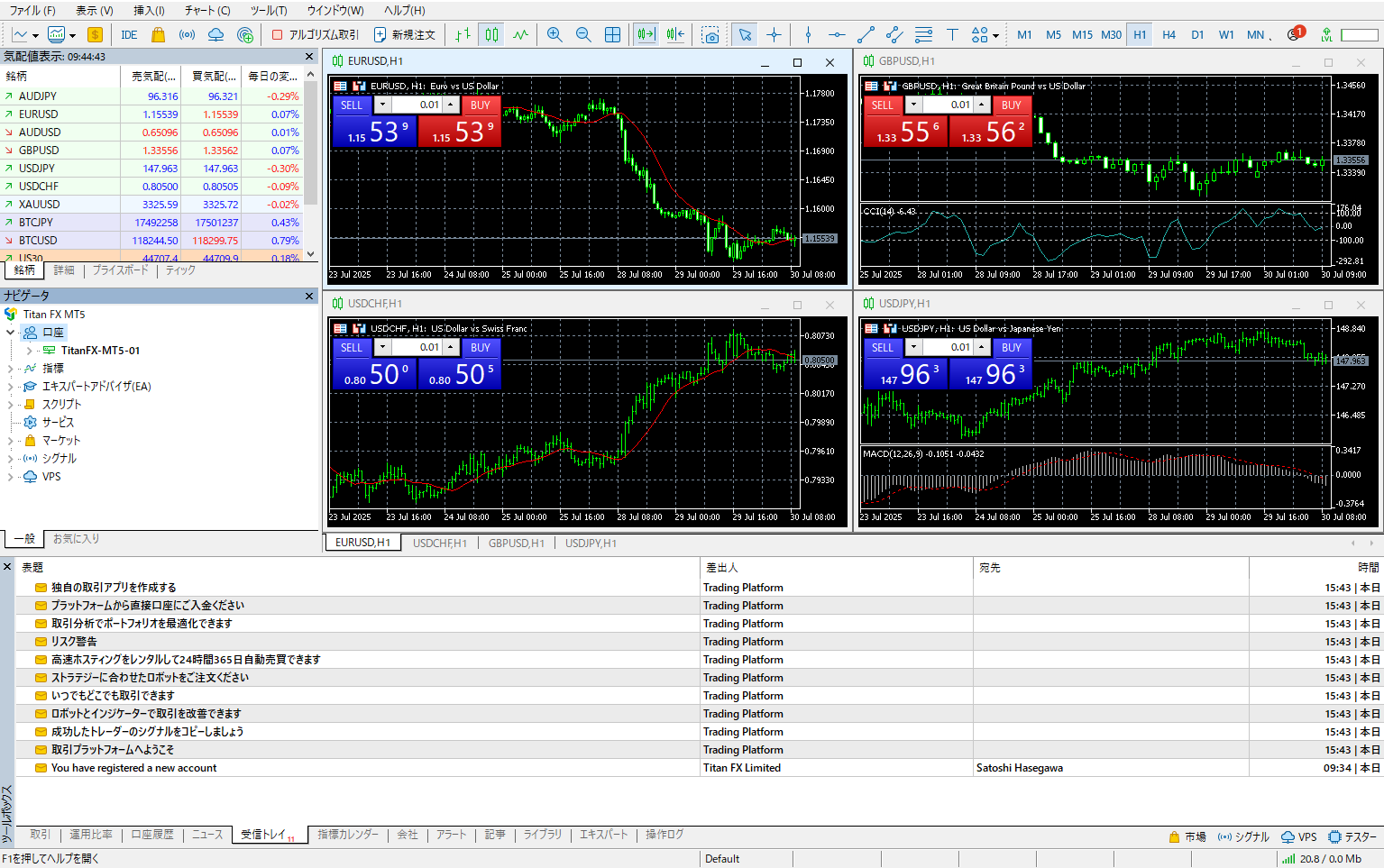Select the D1 timeframe

coord(1197,35)
